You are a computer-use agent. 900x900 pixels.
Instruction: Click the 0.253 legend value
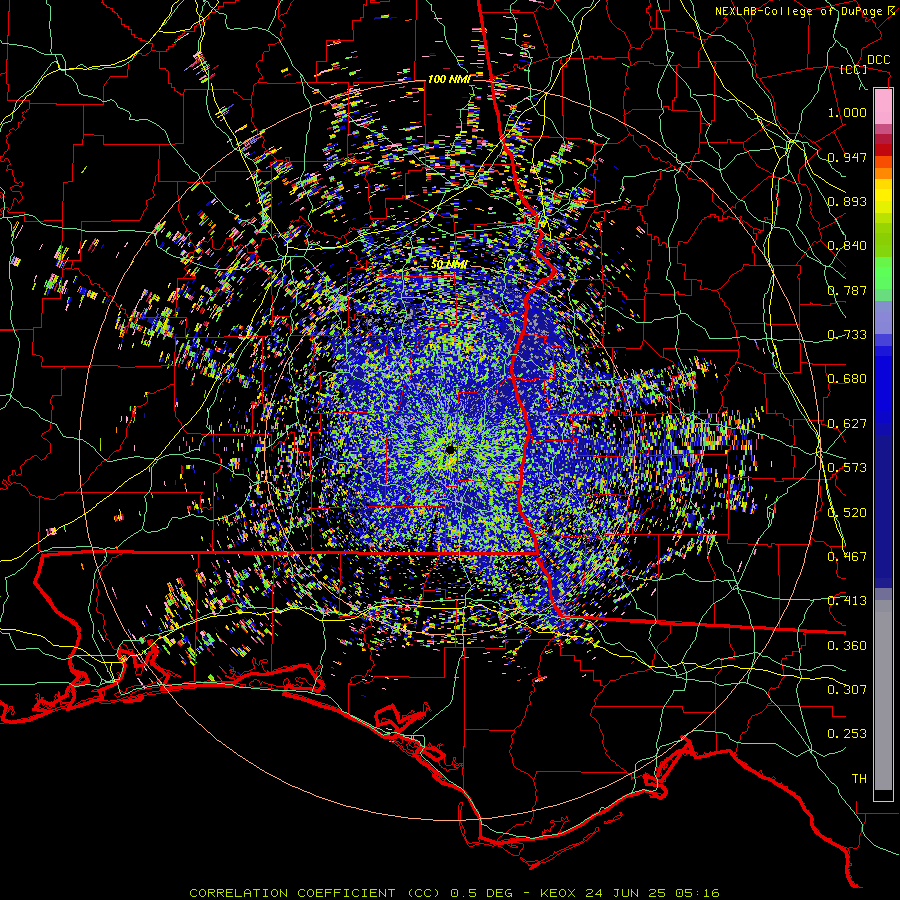pos(847,734)
